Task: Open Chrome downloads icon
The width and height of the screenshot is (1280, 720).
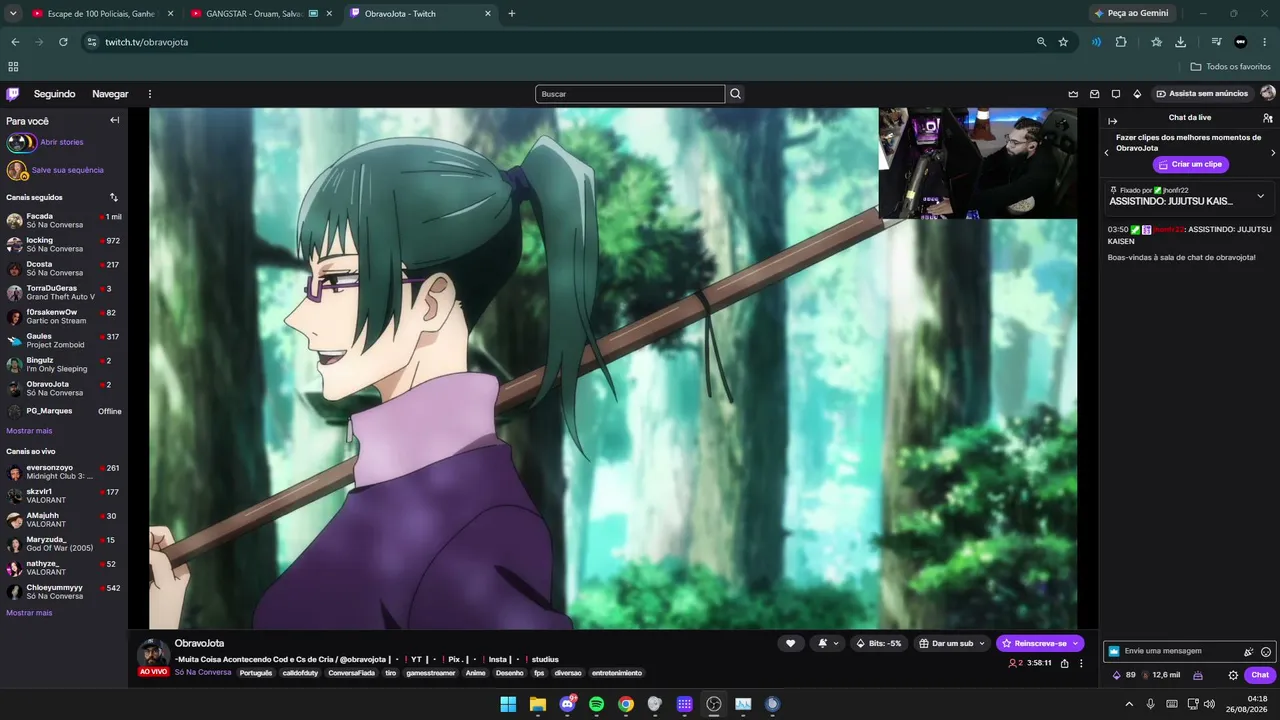Action: coord(1181,42)
